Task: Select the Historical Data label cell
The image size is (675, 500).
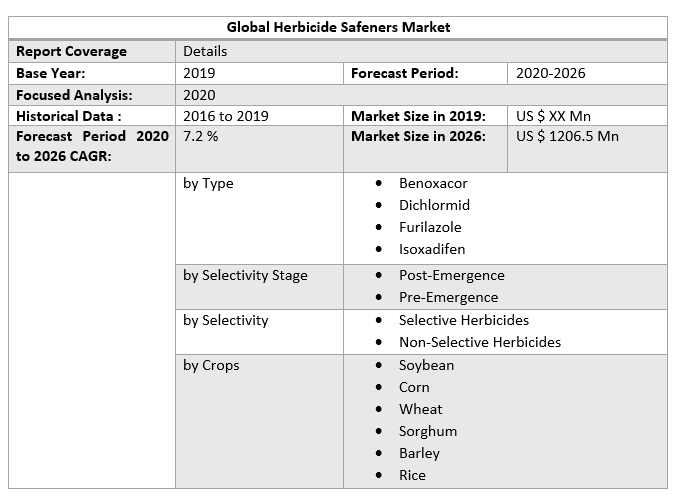Action: (69, 116)
